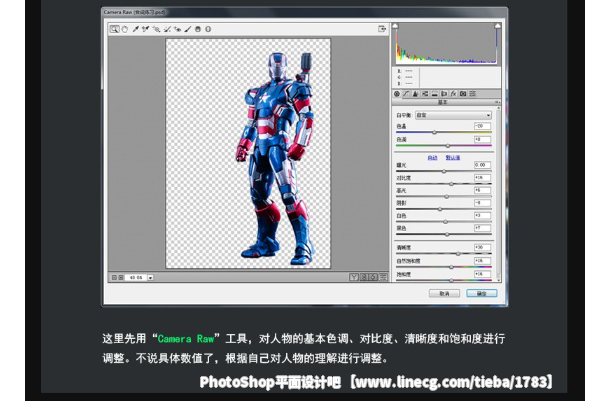Viewport: 608px width, 401px height.
Task: Open the zoom level dropdown arrow
Action: pos(150,278)
